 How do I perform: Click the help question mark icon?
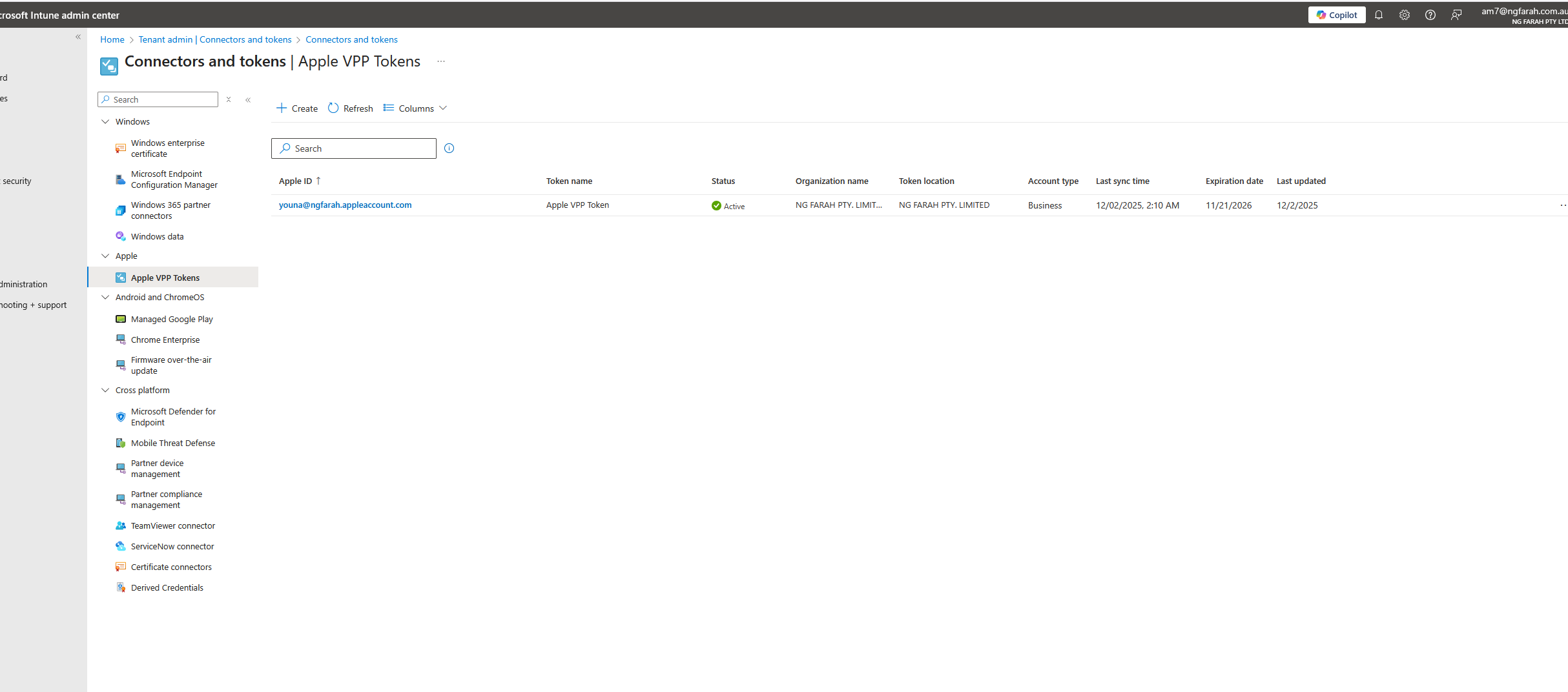point(1430,15)
